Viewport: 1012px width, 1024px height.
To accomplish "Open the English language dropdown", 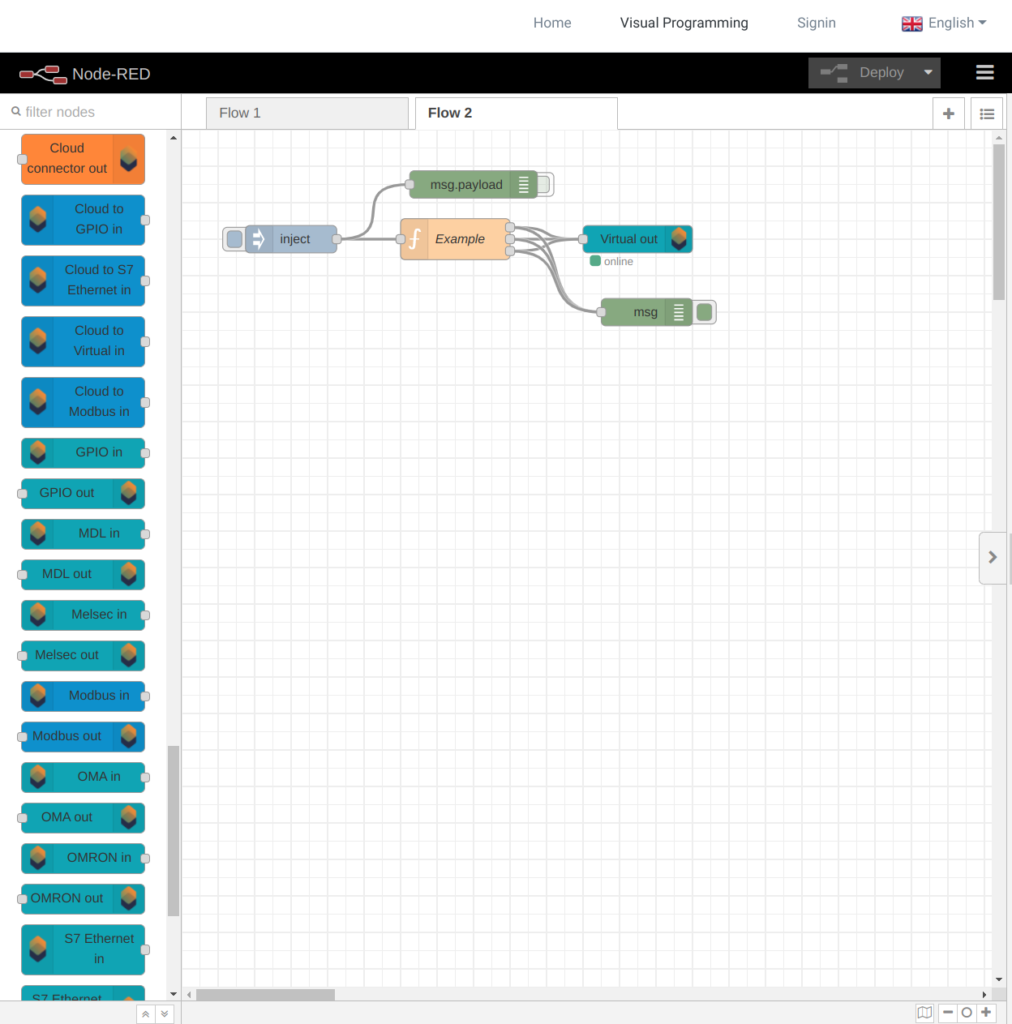I will click(944, 24).
